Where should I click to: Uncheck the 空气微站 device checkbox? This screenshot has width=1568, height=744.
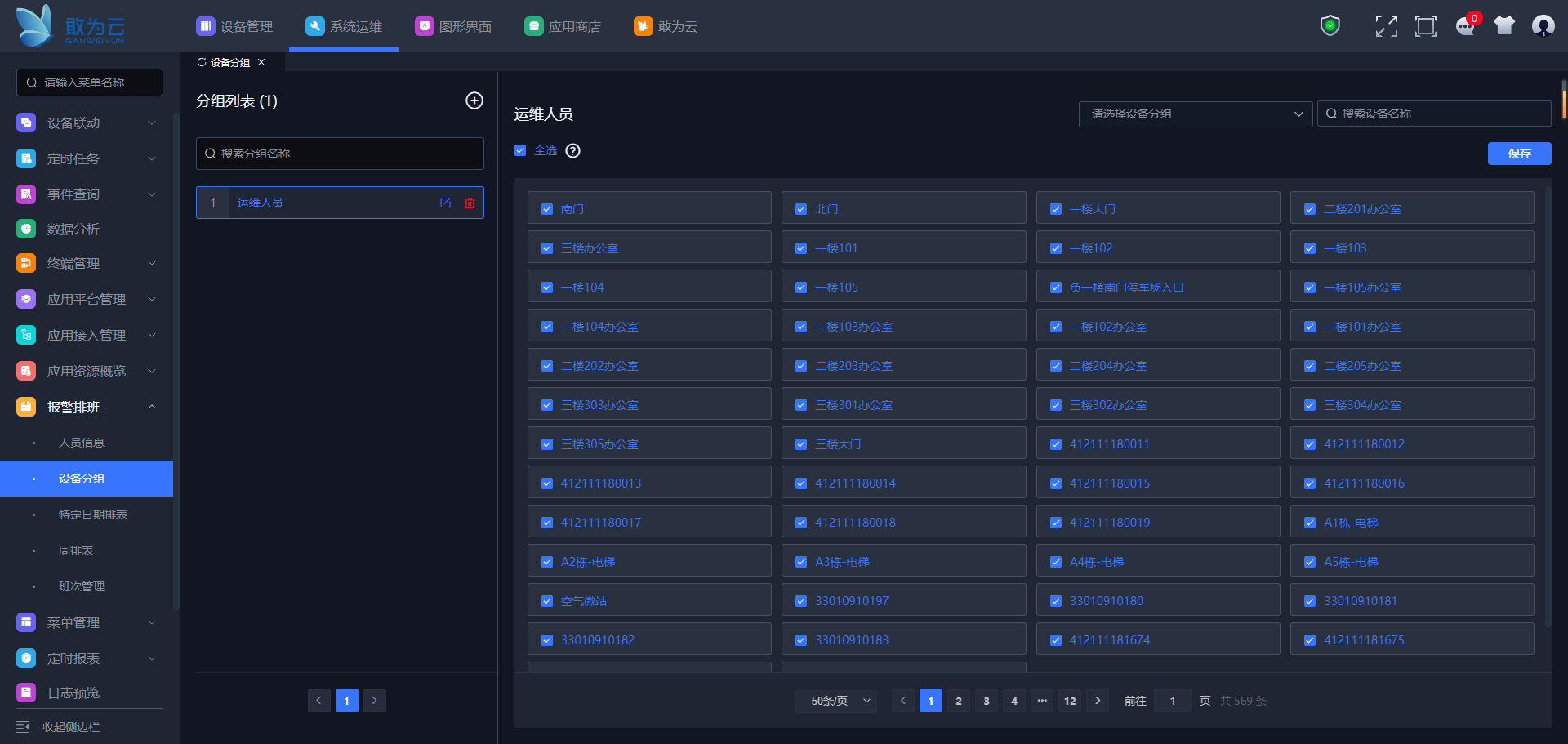tap(547, 601)
